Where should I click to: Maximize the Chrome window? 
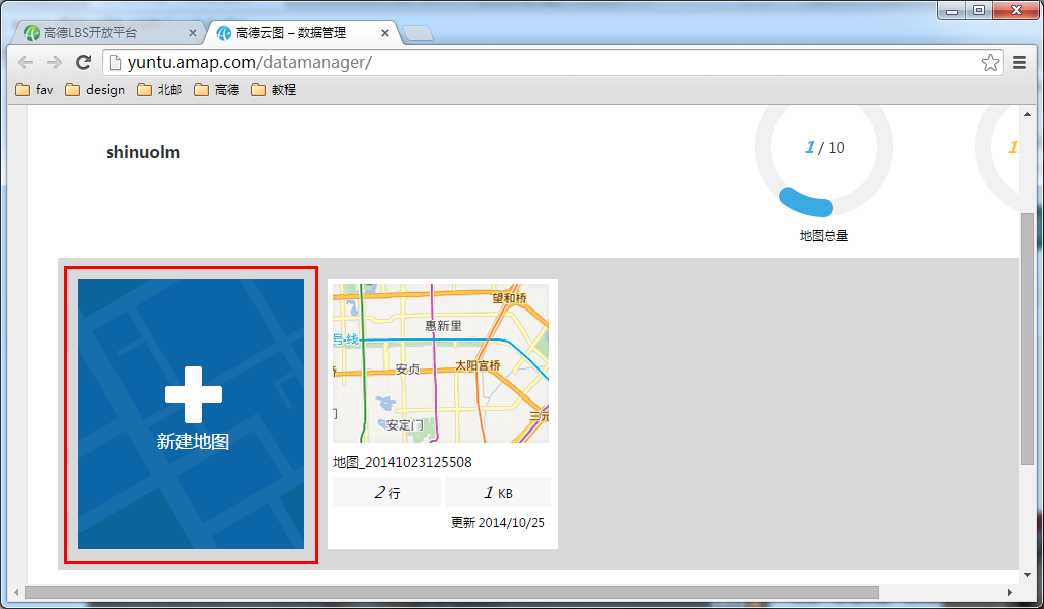979,11
